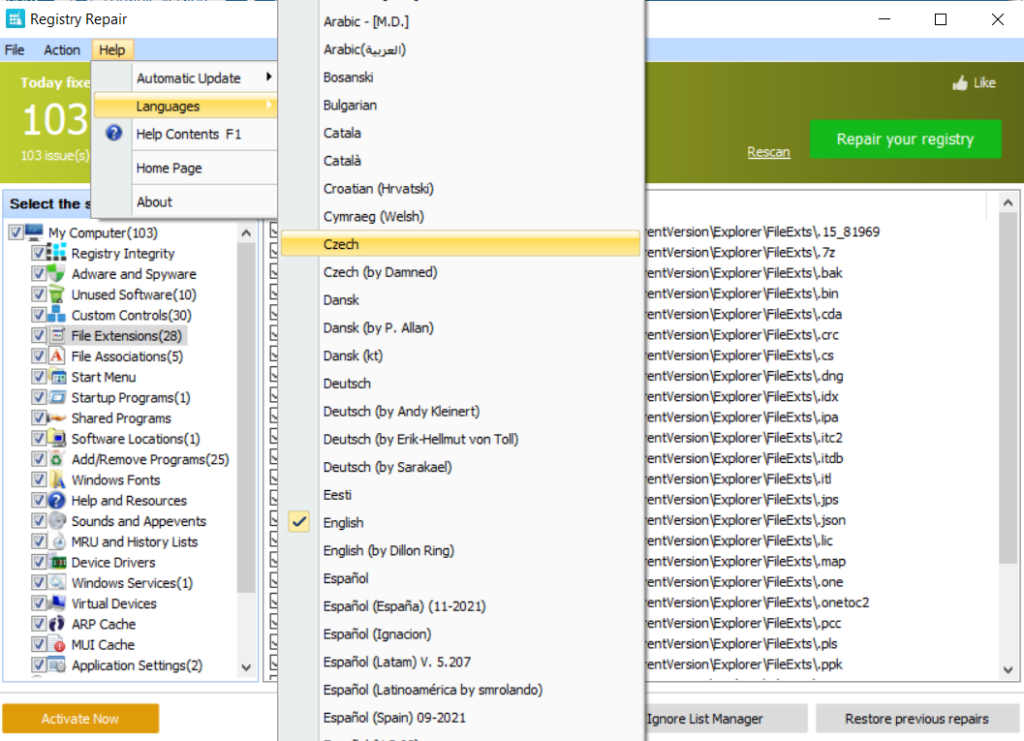Screen dimensions: 1024x741
Task: Open the Action menu
Action: pyautogui.click(x=62, y=50)
